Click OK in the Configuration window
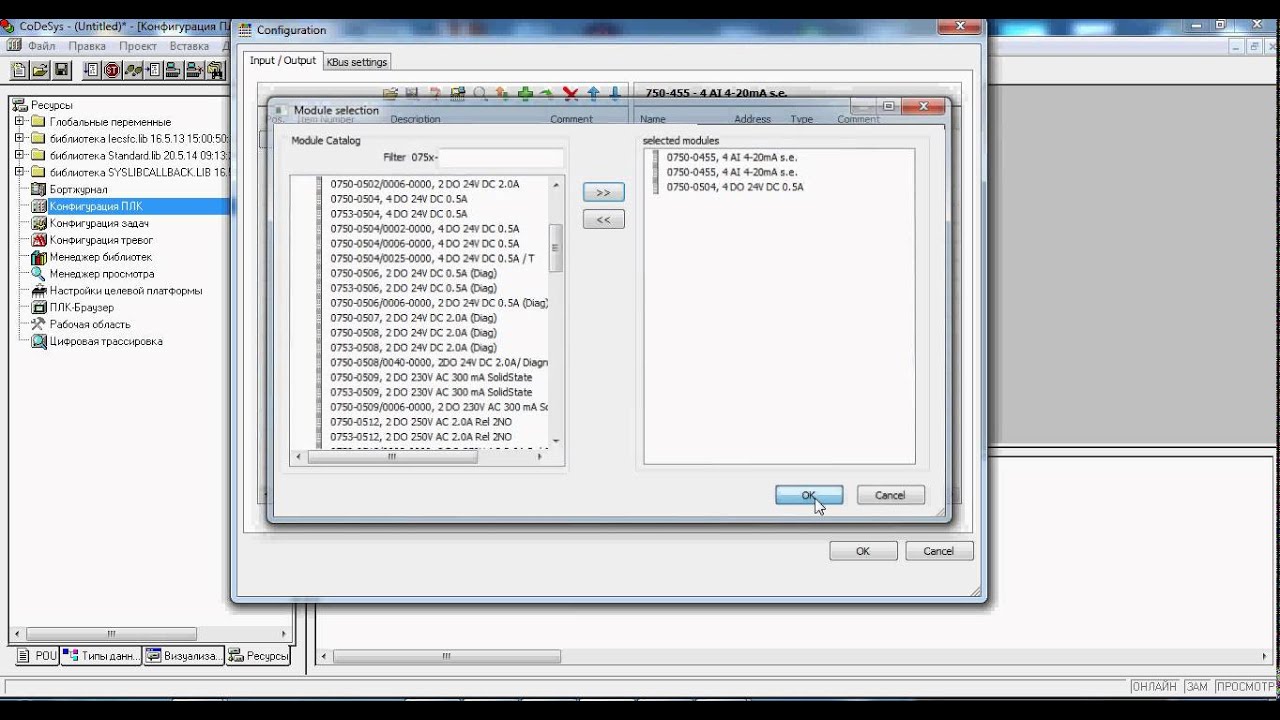 [863, 551]
